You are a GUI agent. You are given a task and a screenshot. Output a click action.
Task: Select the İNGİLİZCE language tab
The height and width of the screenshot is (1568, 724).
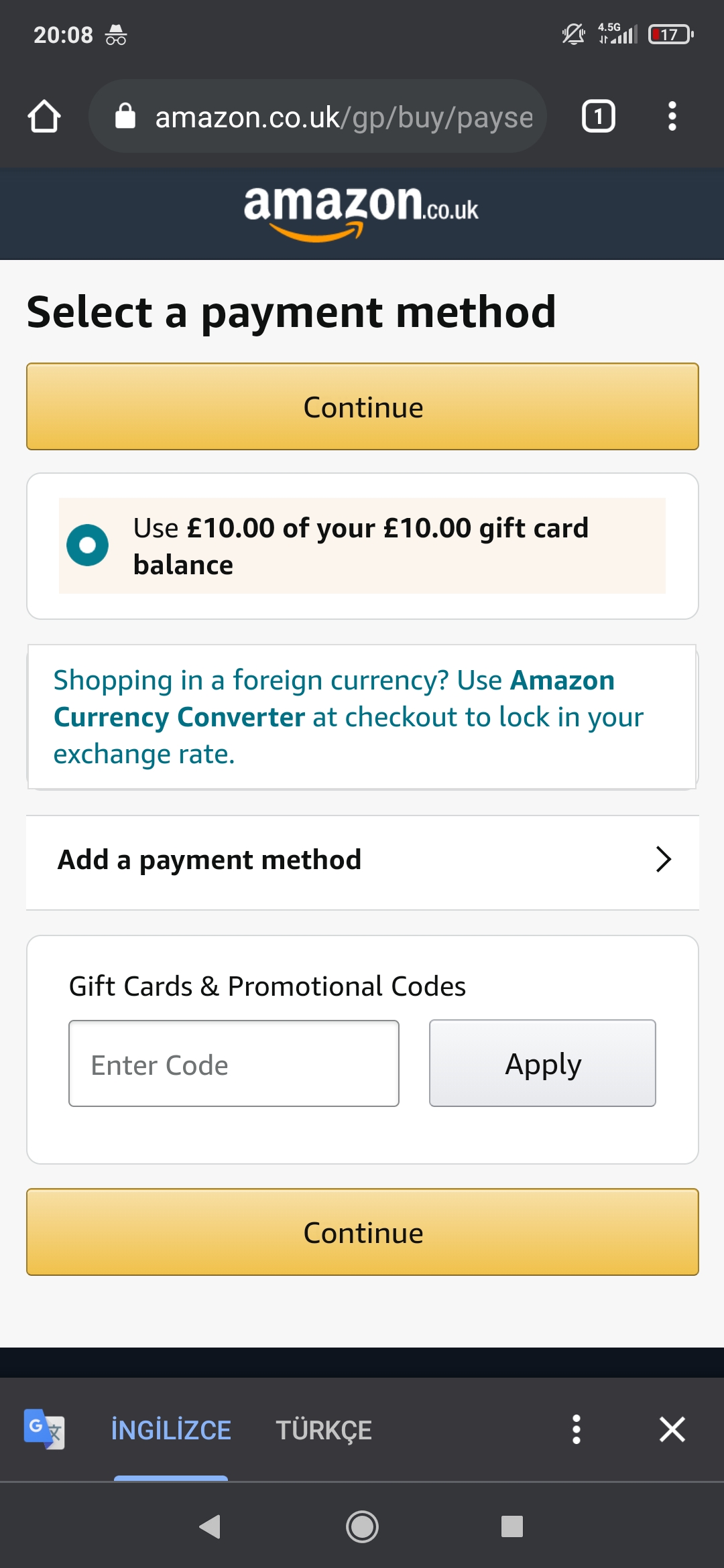[x=171, y=1430]
